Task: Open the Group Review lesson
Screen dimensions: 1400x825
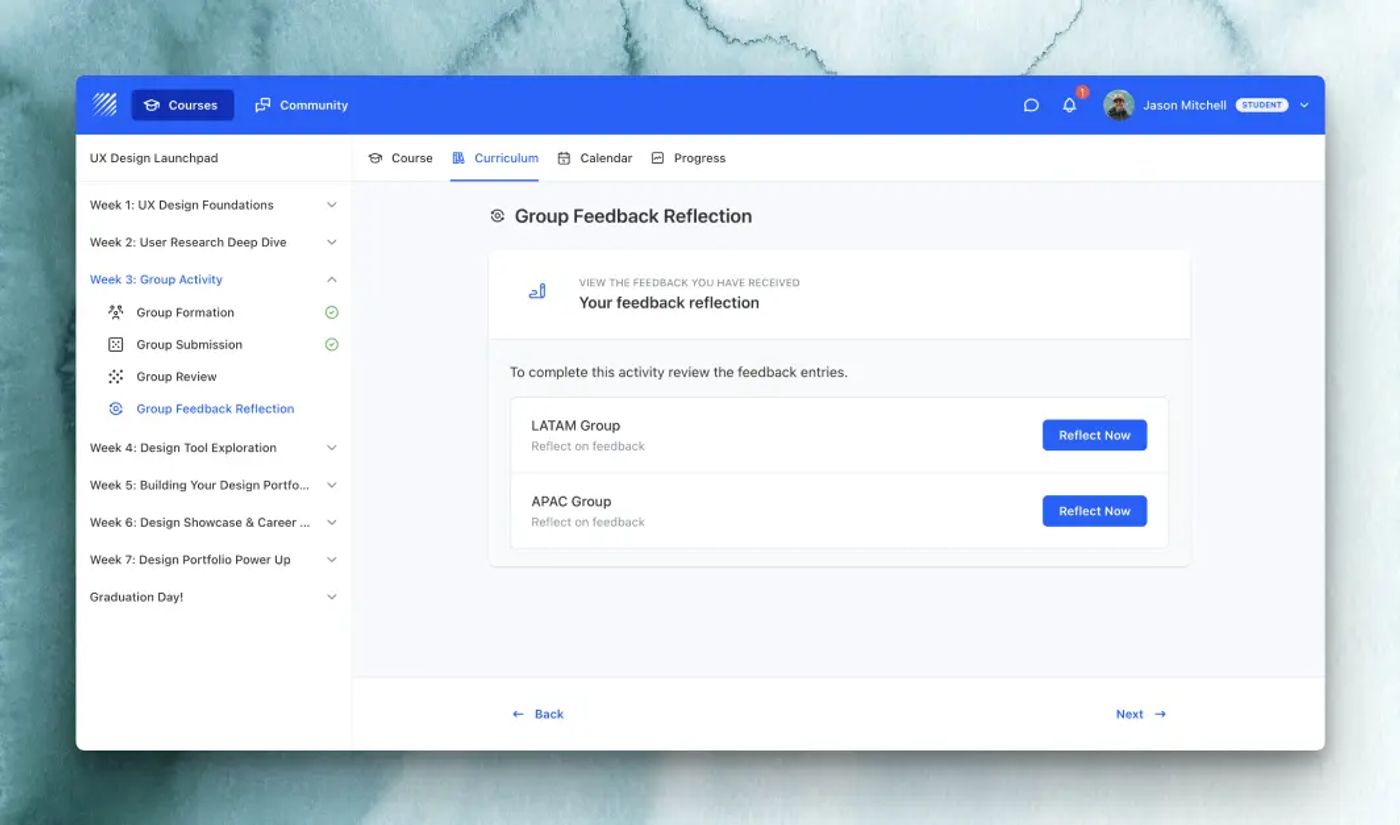Action: [x=176, y=377]
